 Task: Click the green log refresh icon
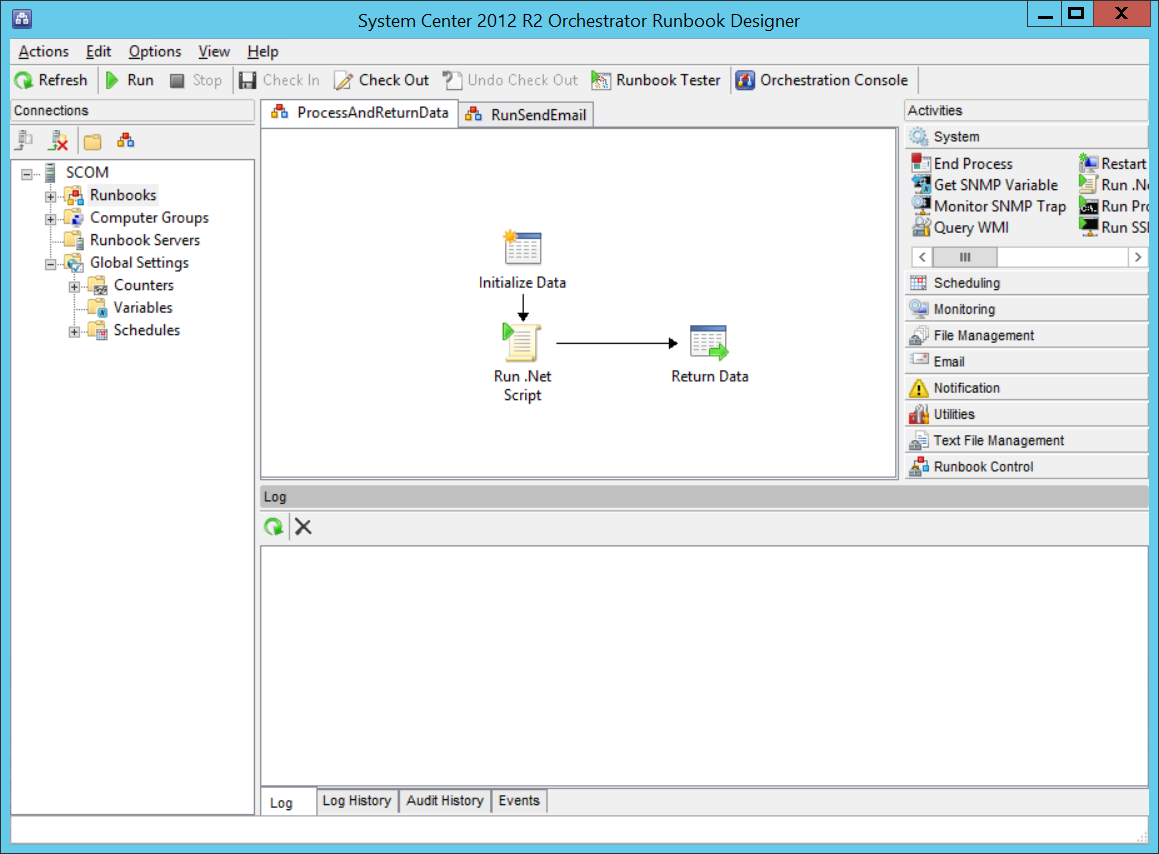[x=273, y=527]
